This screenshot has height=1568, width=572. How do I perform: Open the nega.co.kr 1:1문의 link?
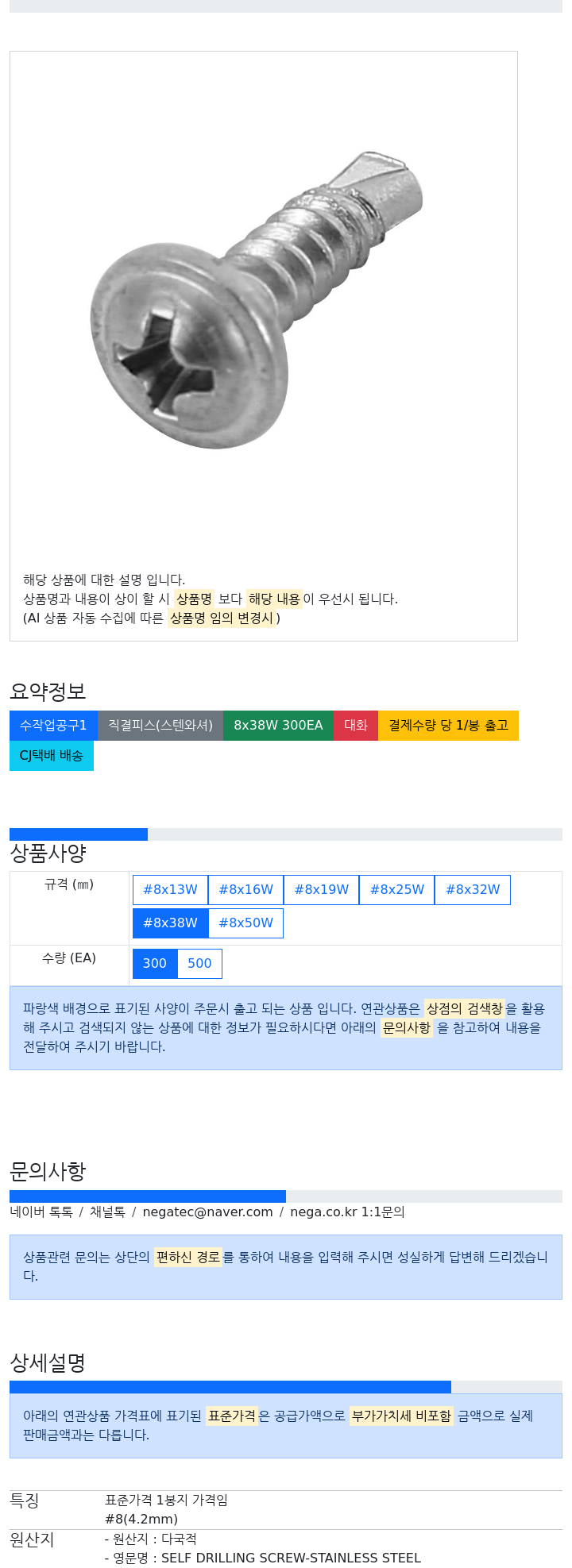(347, 1212)
